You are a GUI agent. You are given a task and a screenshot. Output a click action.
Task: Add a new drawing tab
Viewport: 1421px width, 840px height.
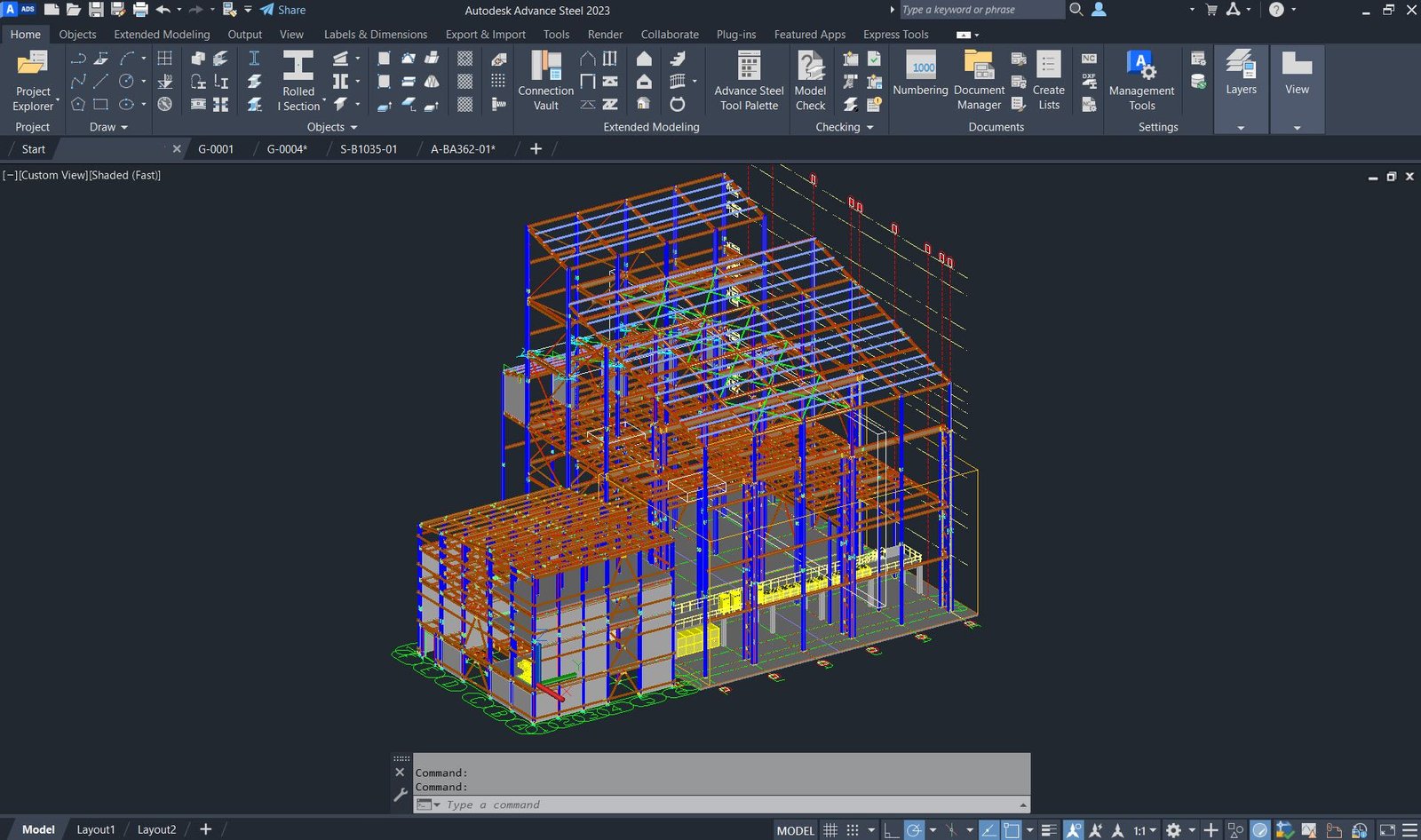tap(536, 149)
